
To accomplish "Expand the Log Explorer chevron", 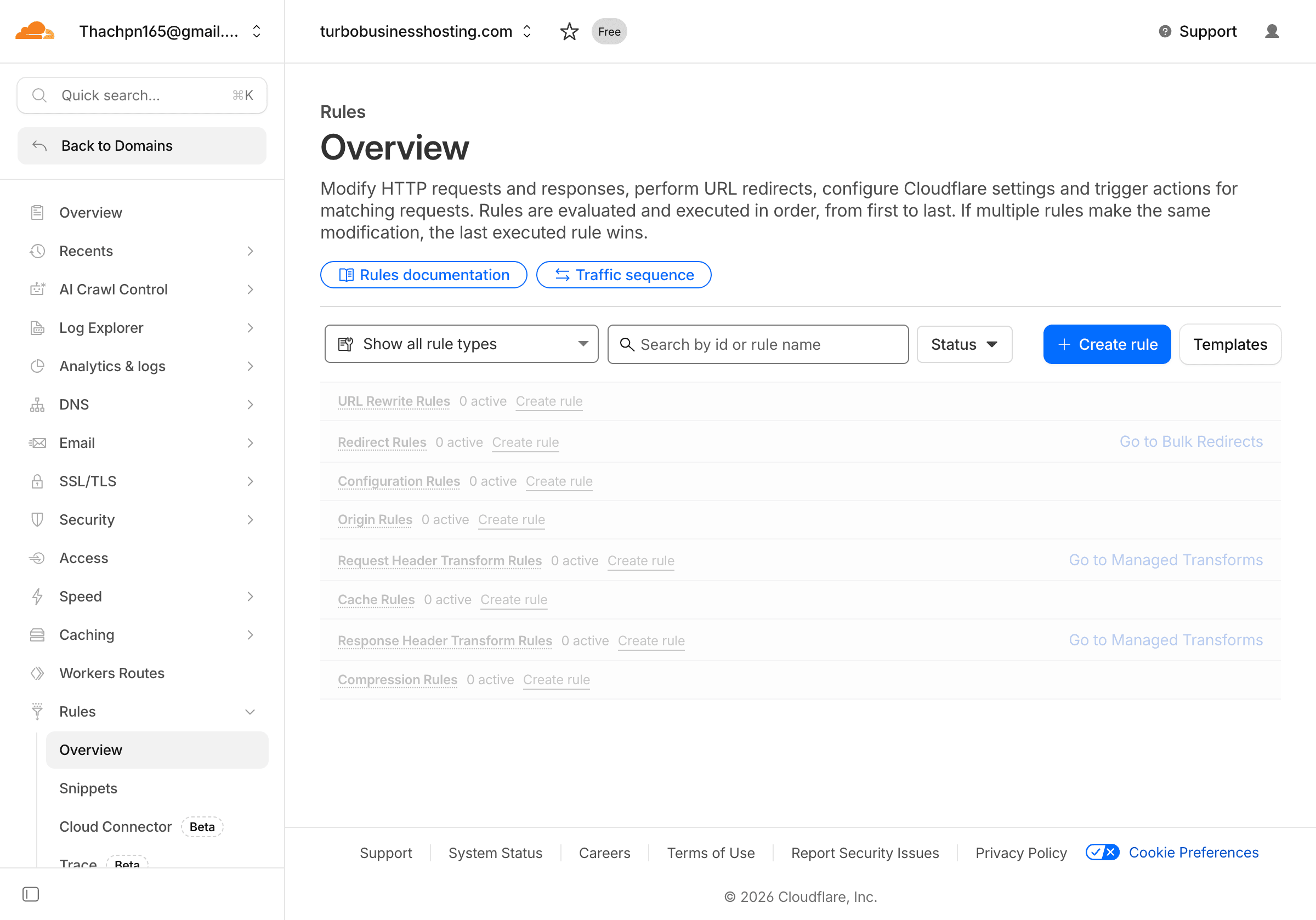I will coord(251,328).
